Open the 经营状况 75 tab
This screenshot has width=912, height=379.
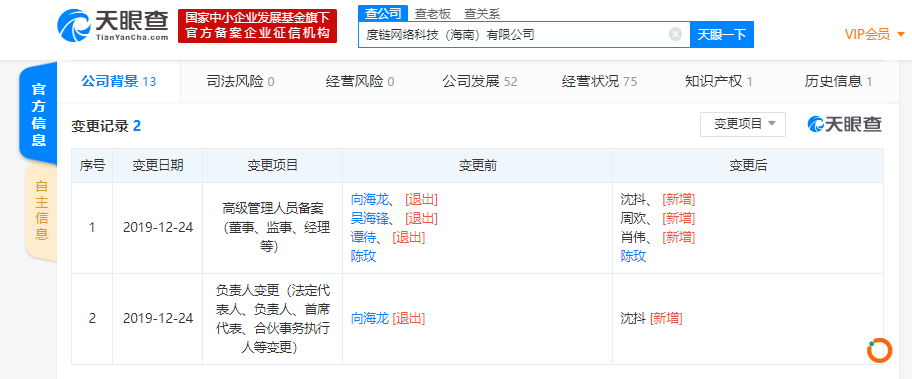pos(599,82)
